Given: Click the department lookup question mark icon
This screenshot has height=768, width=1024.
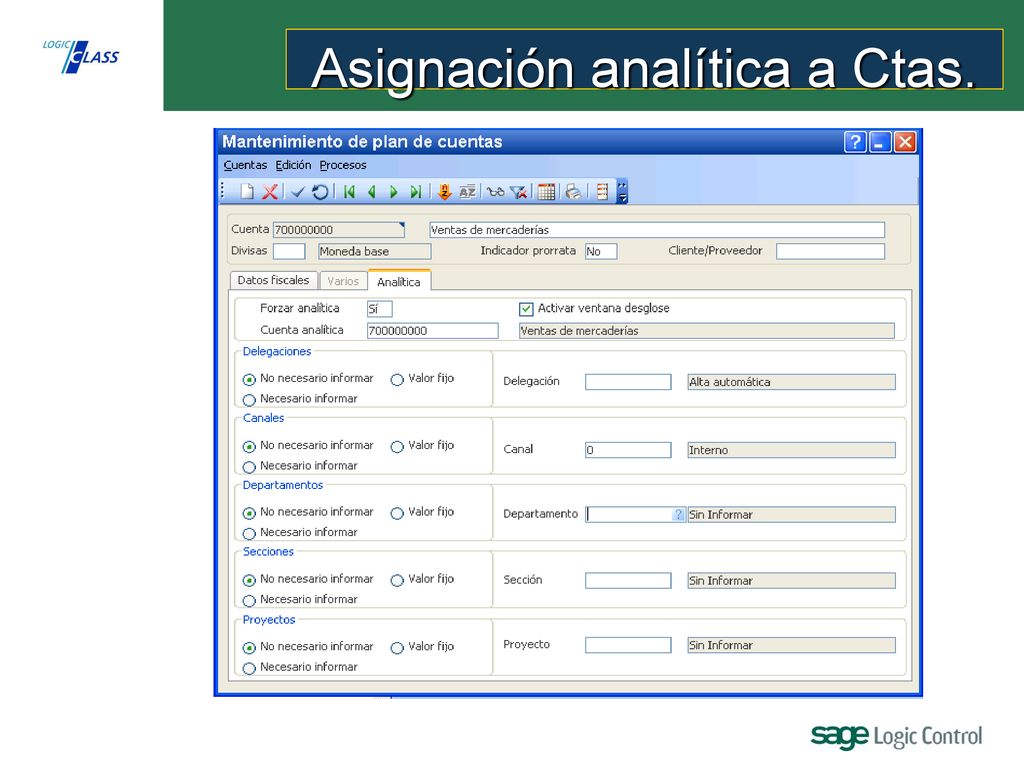Looking at the screenshot, I should coord(679,515).
